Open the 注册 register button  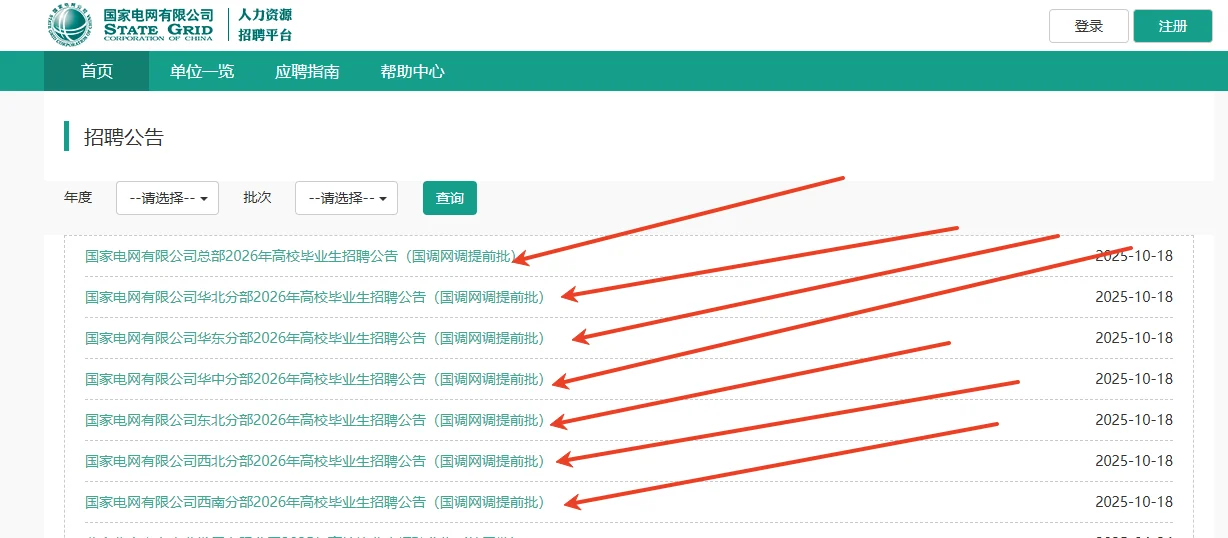[1173, 26]
